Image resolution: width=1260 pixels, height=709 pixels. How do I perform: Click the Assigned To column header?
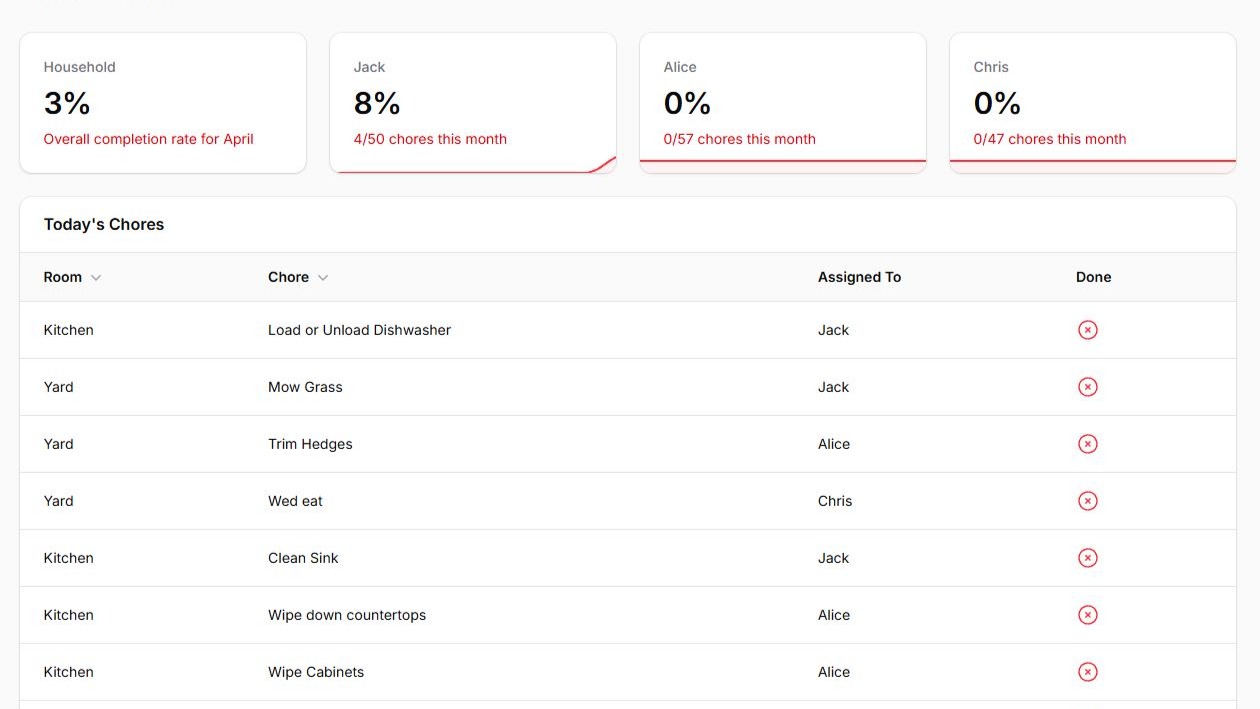[x=859, y=277]
